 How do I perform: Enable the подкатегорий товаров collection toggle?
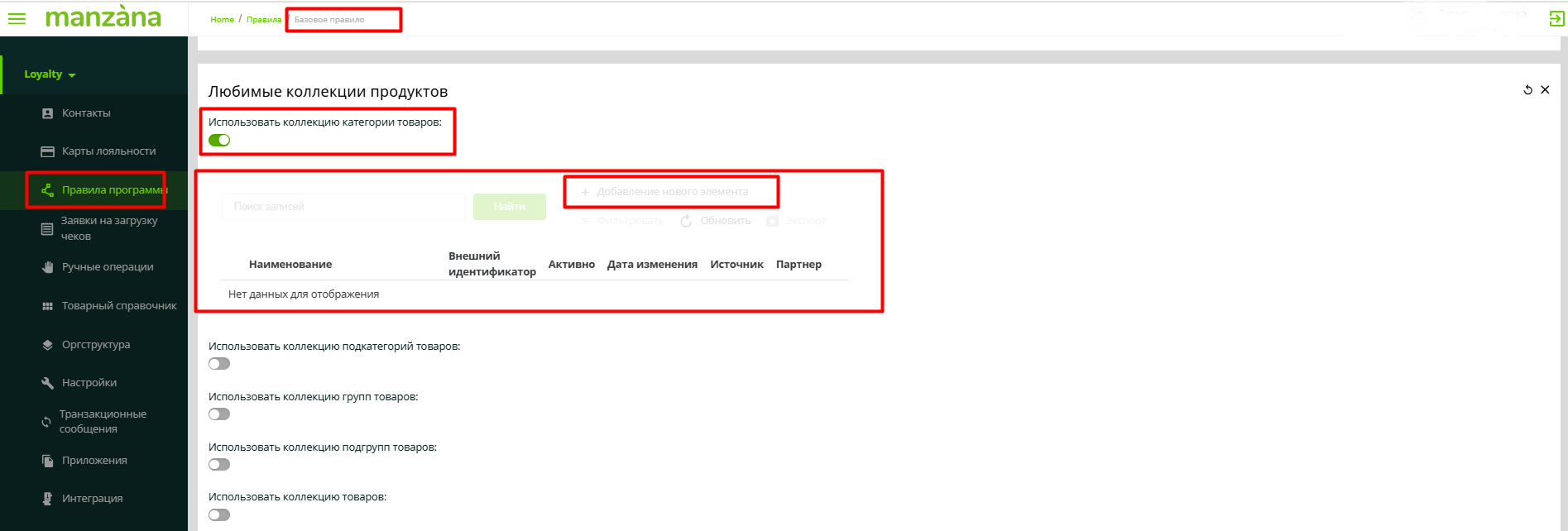tap(219, 364)
